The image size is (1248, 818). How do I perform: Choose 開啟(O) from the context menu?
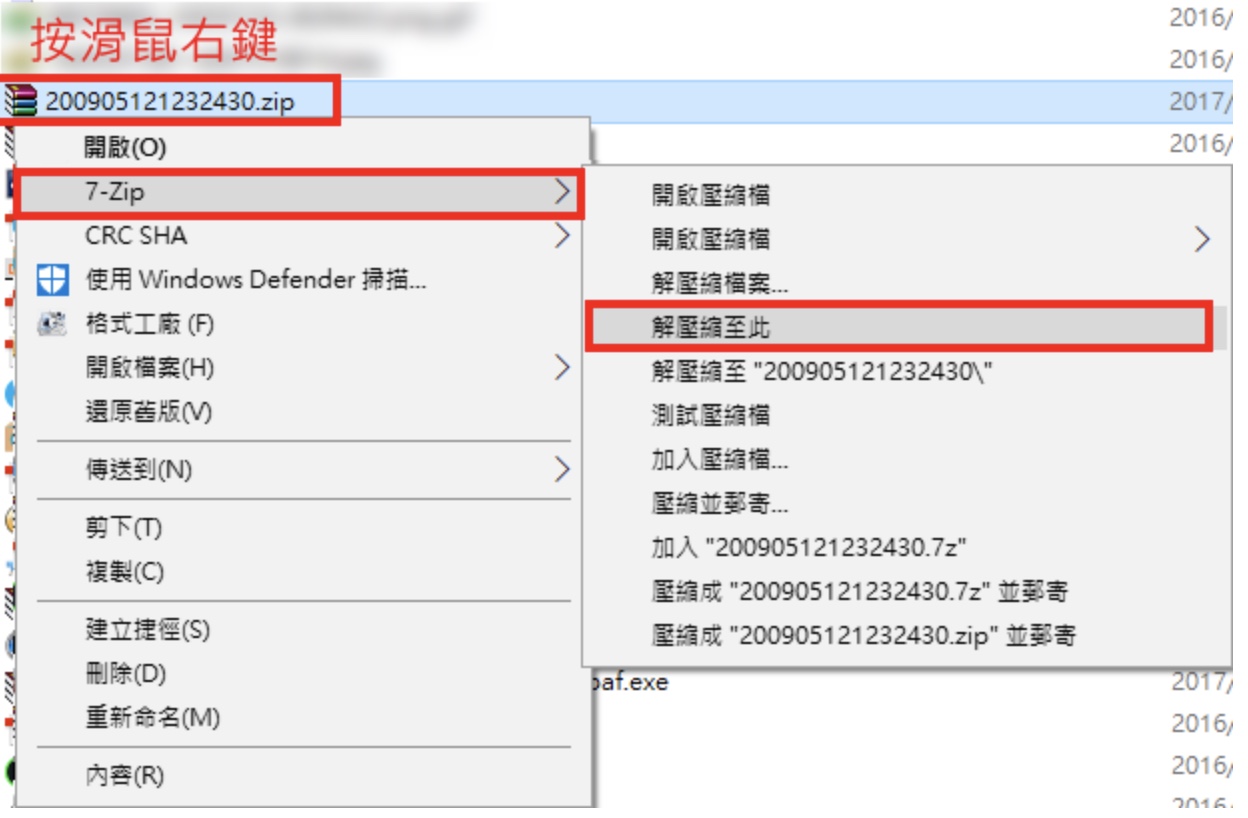[125, 148]
